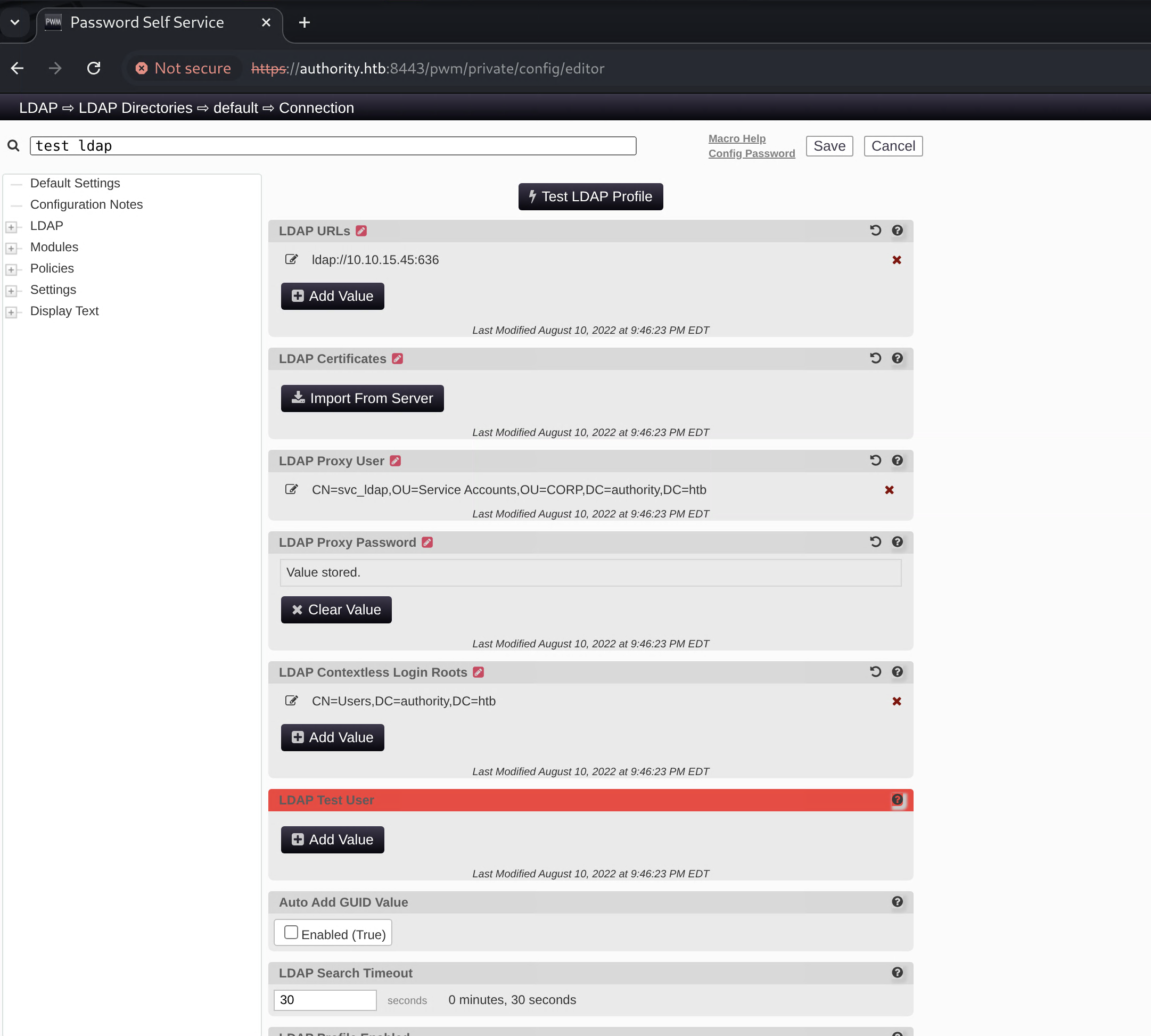Click the search magnifier icon
This screenshot has width=1151, height=1036.
14,146
